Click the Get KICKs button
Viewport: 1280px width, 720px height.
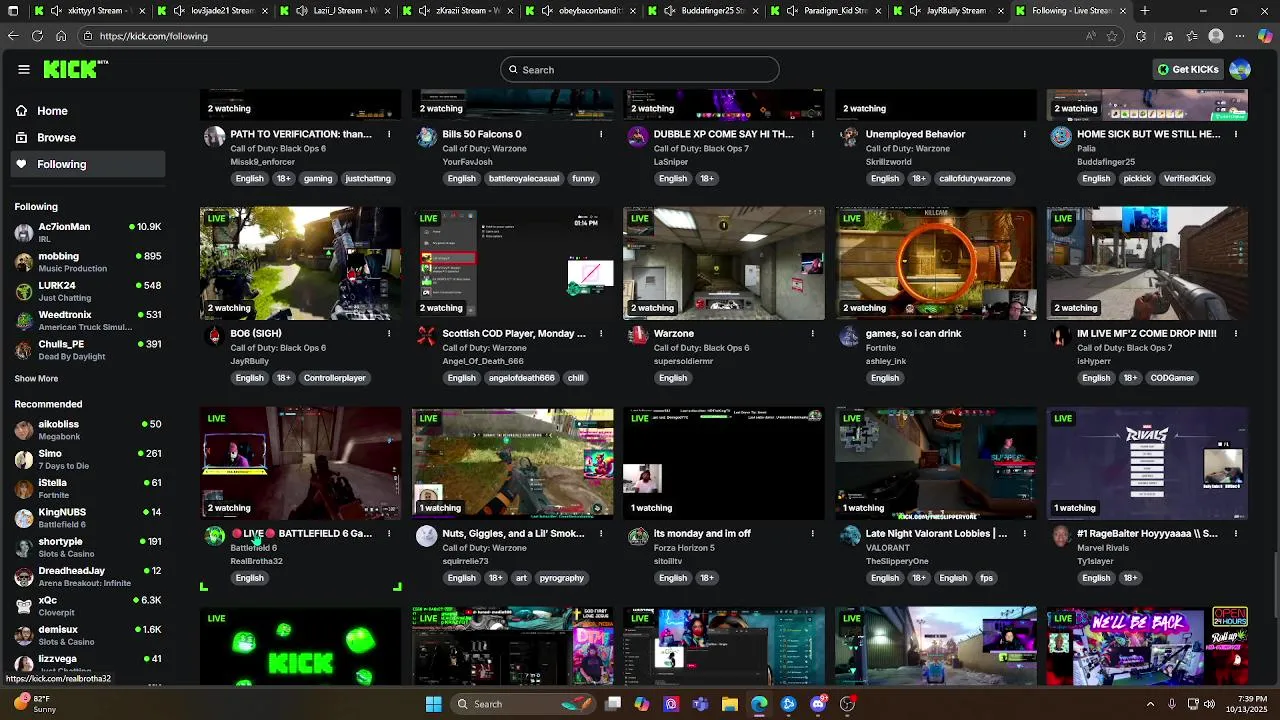point(1188,69)
